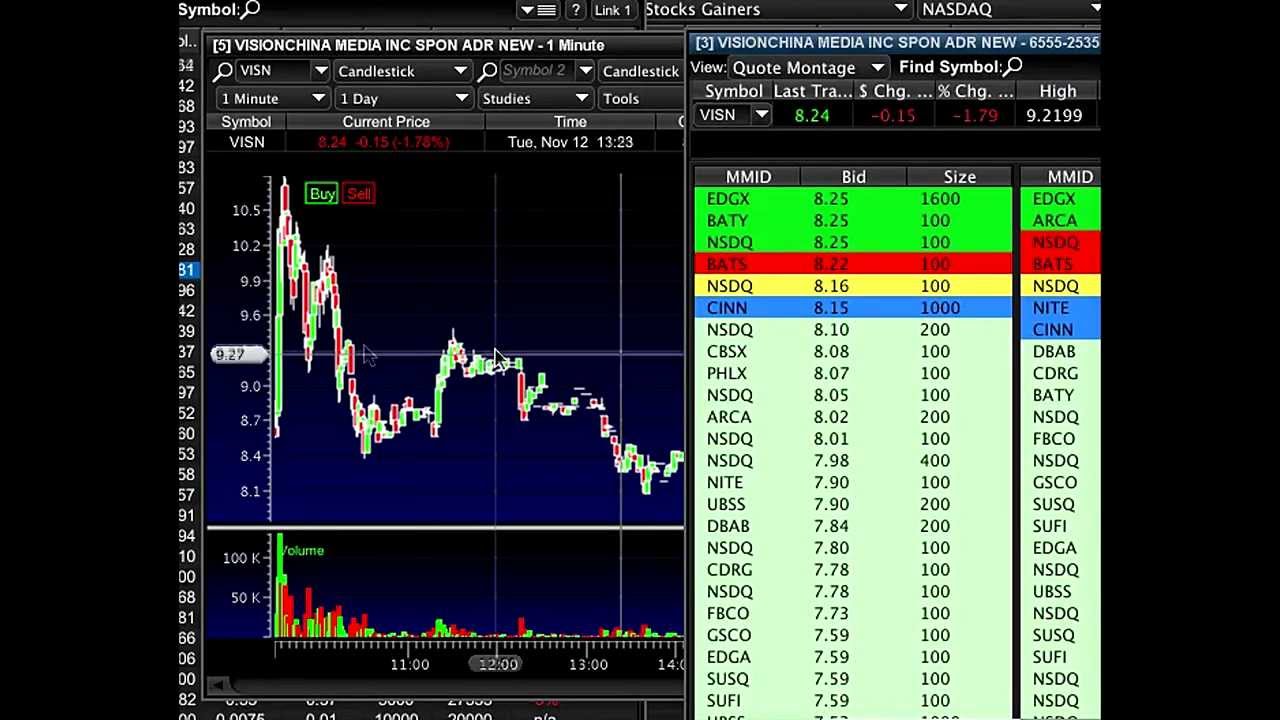Viewport: 1280px width, 720px height.
Task: Click the Bid column header
Action: point(853,177)
